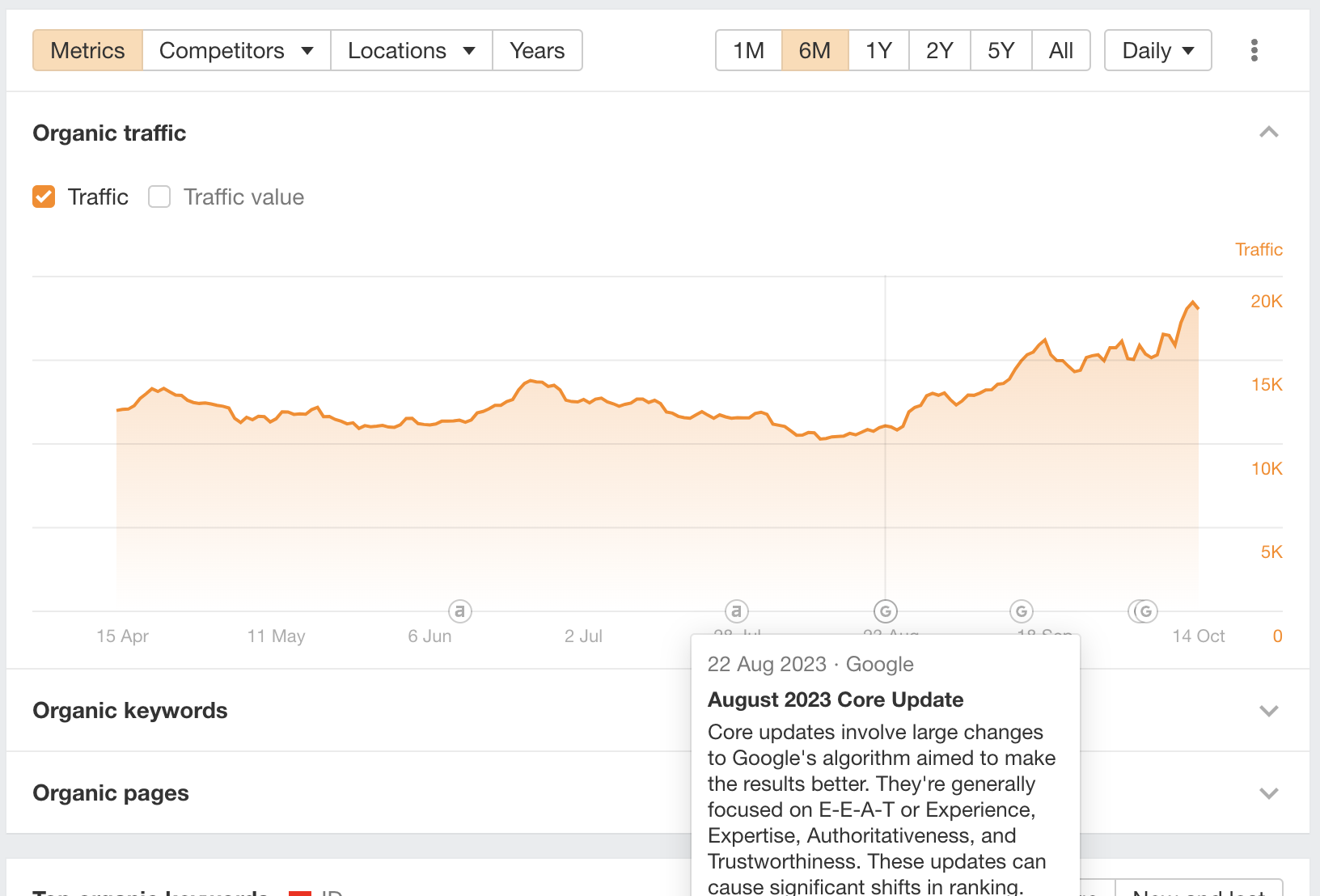Select the 6M time range
This screenshot has width=1320, height=896.
click(x=814, y=50)
